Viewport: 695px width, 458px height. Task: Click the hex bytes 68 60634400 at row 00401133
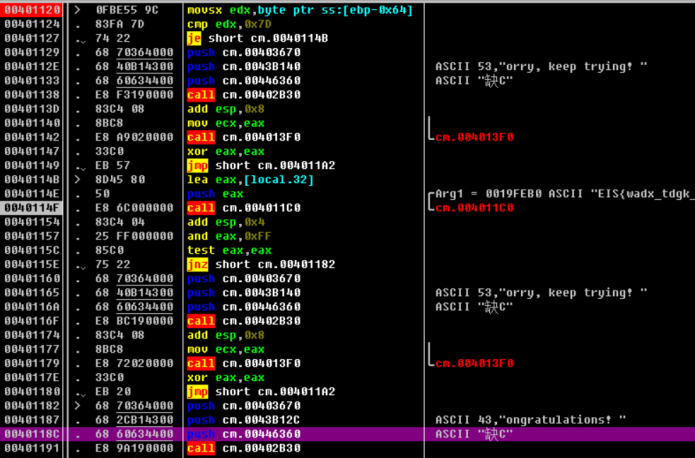(134, 81)
